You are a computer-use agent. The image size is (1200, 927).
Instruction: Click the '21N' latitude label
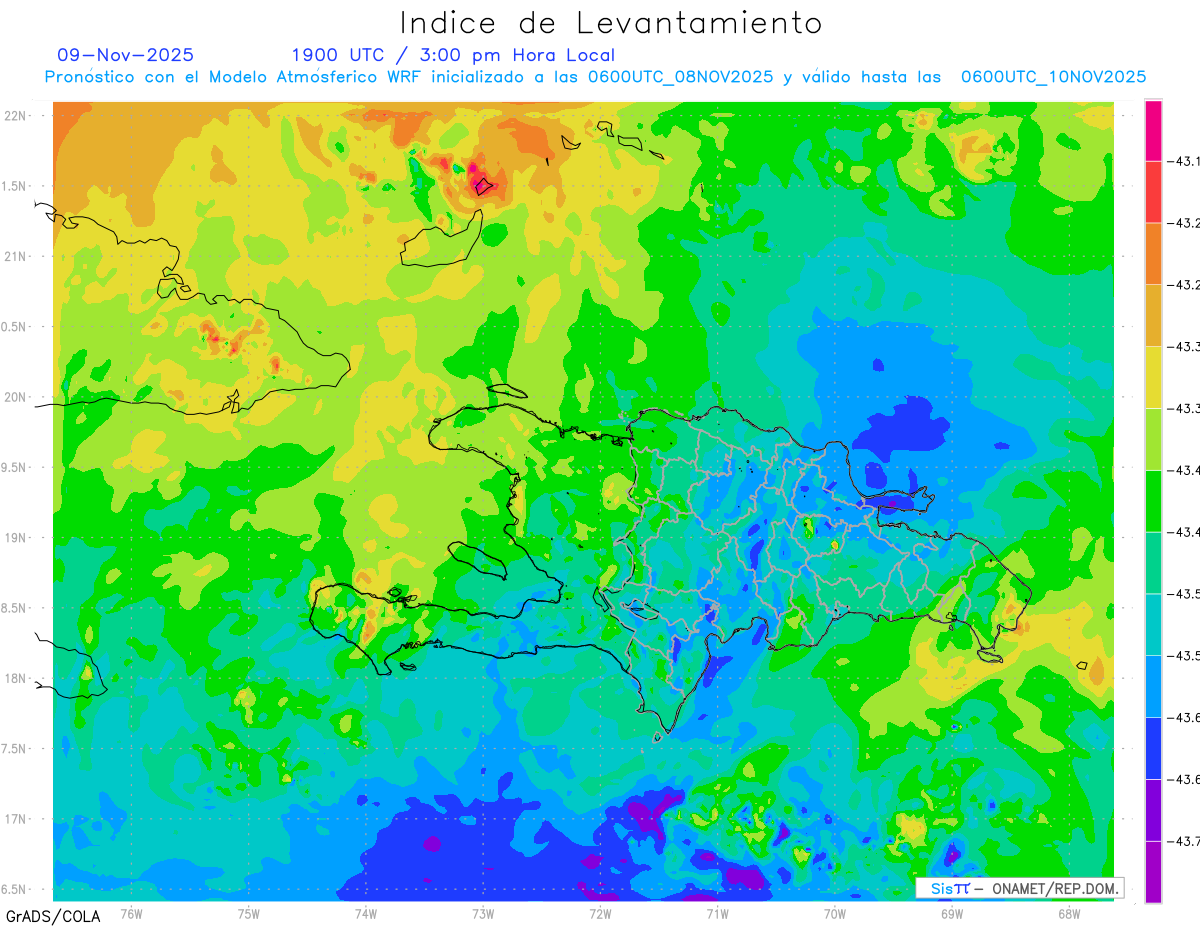(15, 256)
